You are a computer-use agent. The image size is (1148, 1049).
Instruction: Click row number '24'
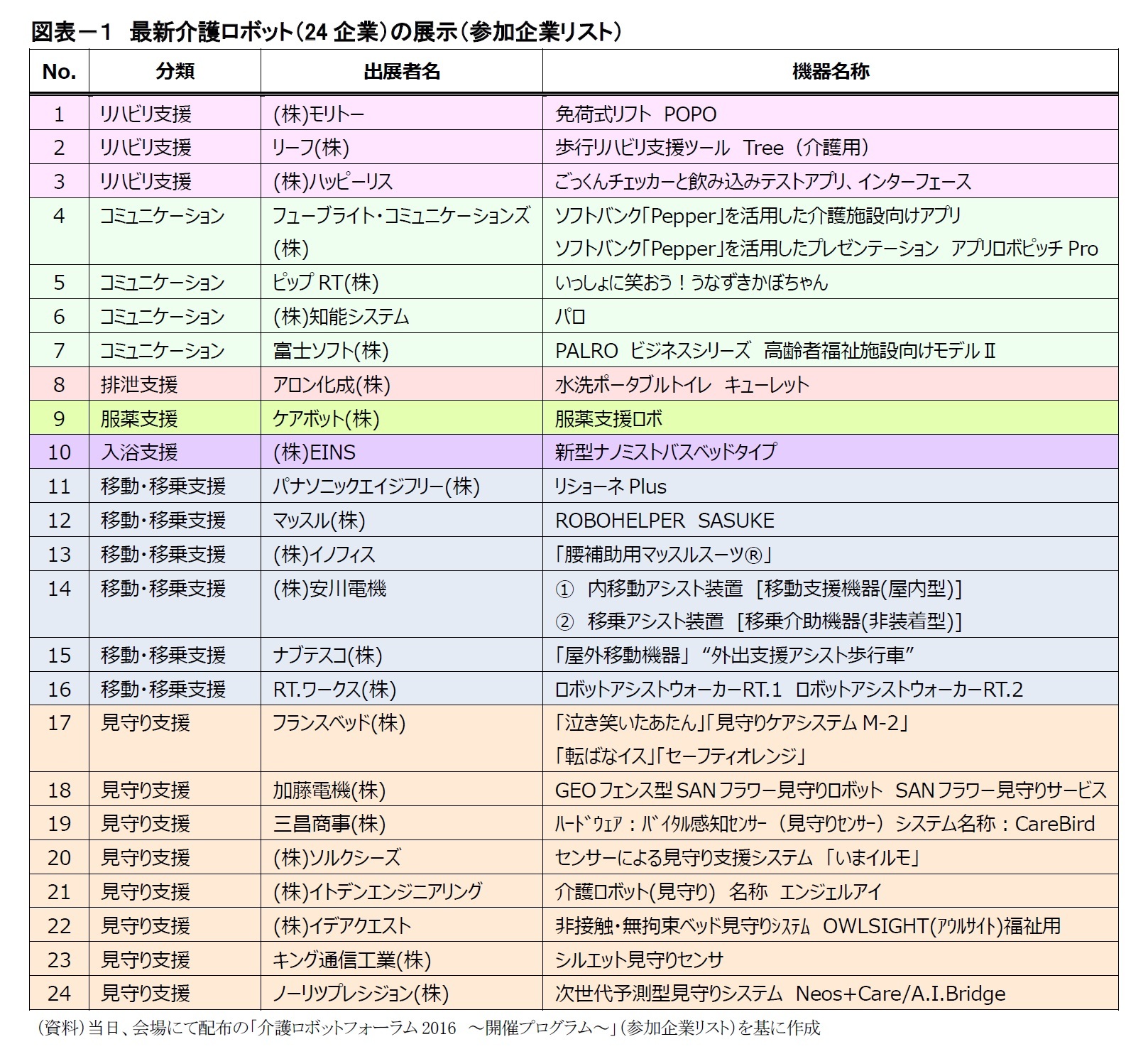tap(59, 994)
